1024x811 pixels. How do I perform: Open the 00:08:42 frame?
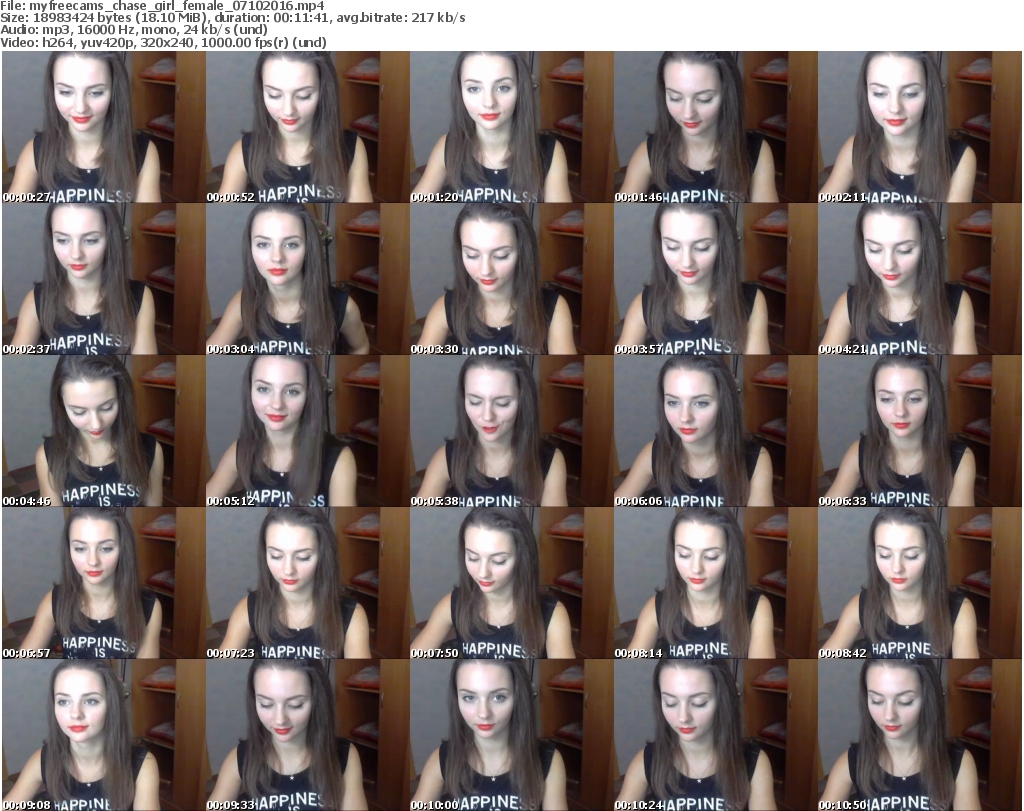(x=919, y=583)
